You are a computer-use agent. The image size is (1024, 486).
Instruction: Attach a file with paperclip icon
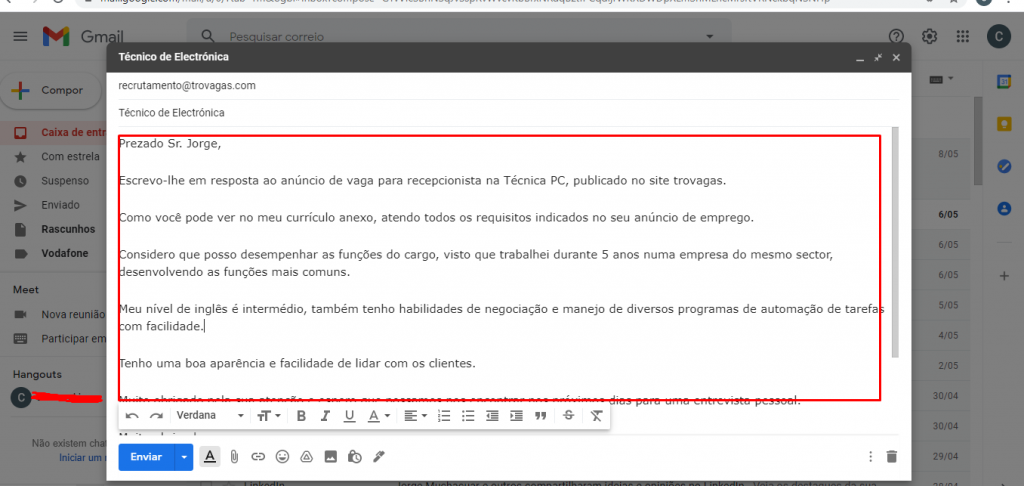pos(234,457)
